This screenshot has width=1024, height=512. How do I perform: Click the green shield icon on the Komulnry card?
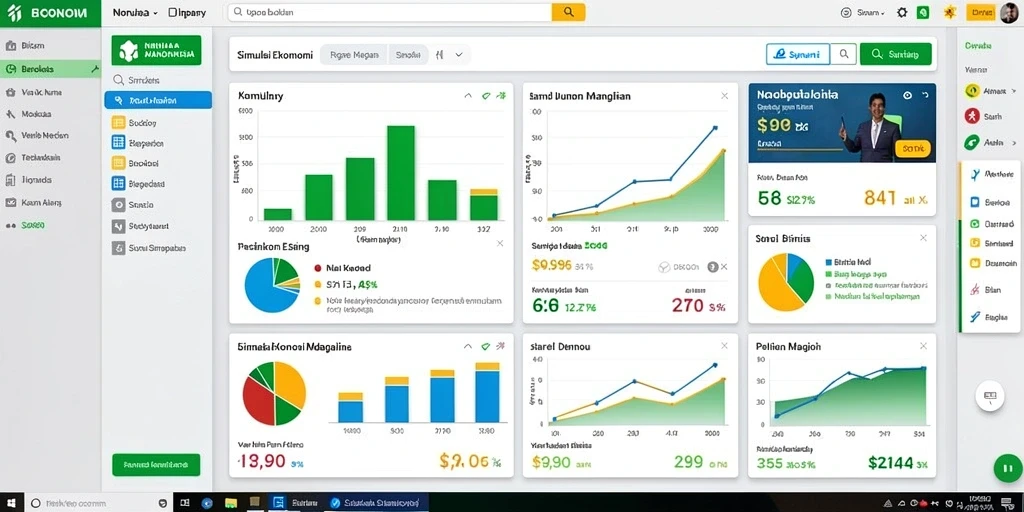(485, 96)
